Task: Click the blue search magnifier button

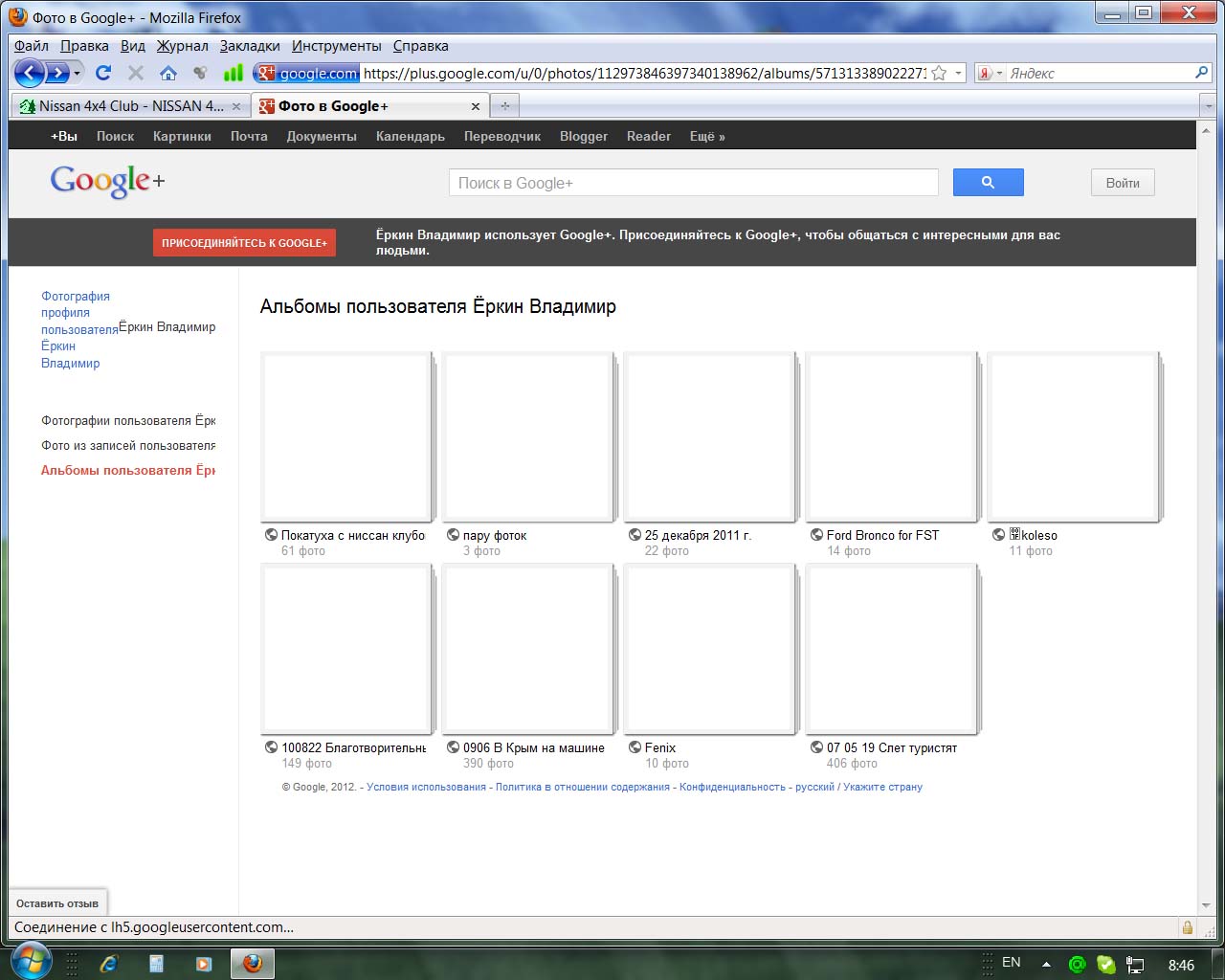Action: pyautogui.click(x=989, y=183)
